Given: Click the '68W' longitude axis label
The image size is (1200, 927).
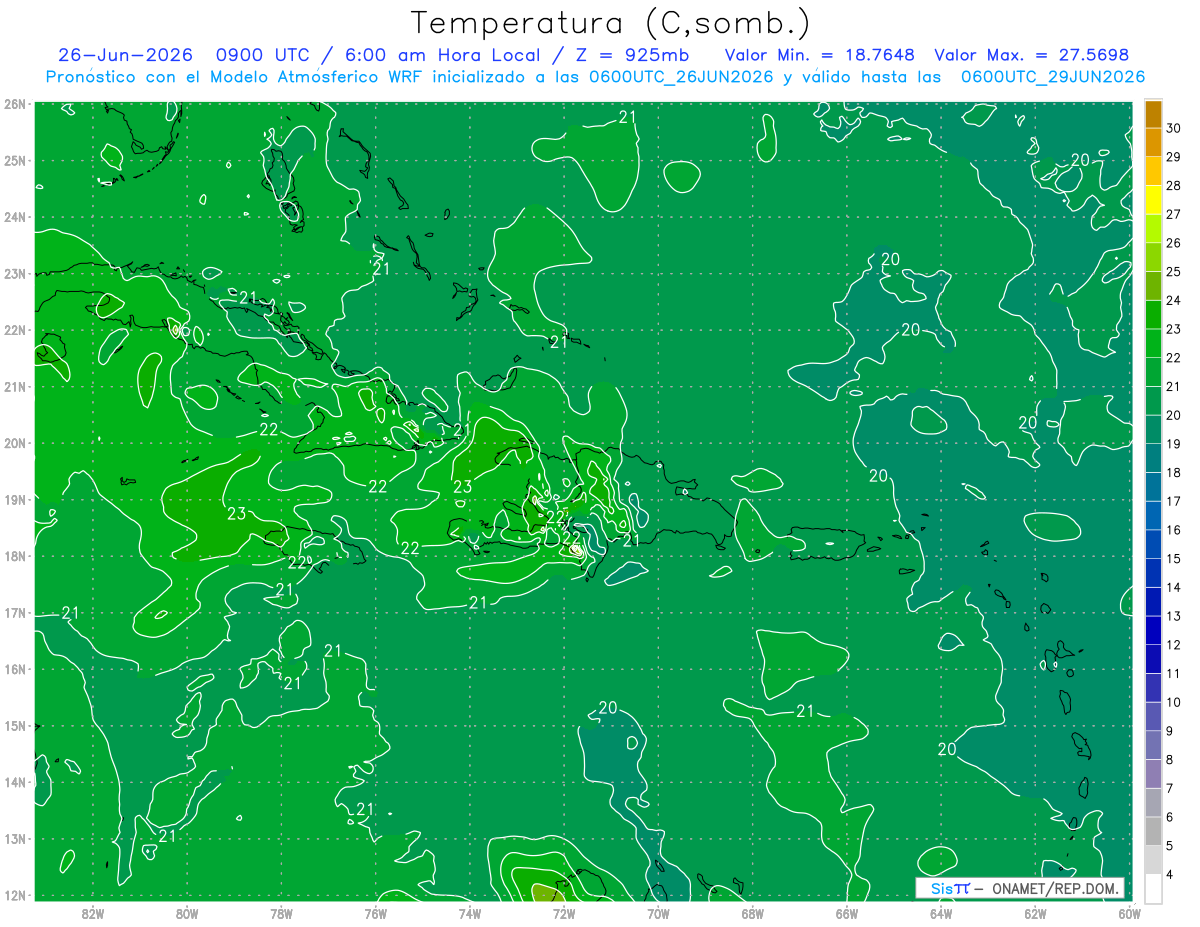Looking at the screenshot, I should tap(753, 913).
